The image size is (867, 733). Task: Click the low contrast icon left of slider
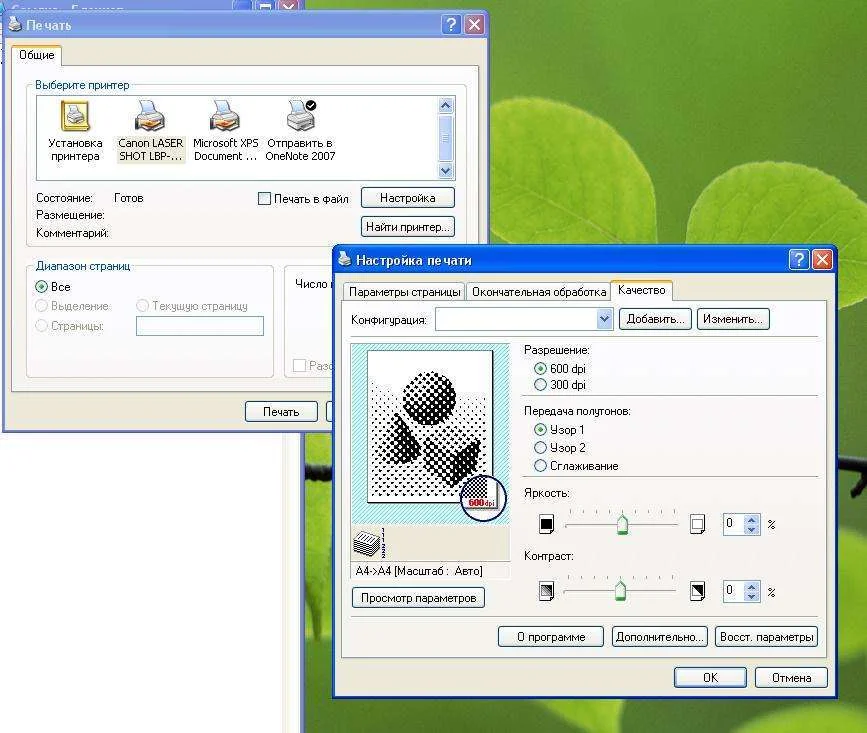click(546, 591)
